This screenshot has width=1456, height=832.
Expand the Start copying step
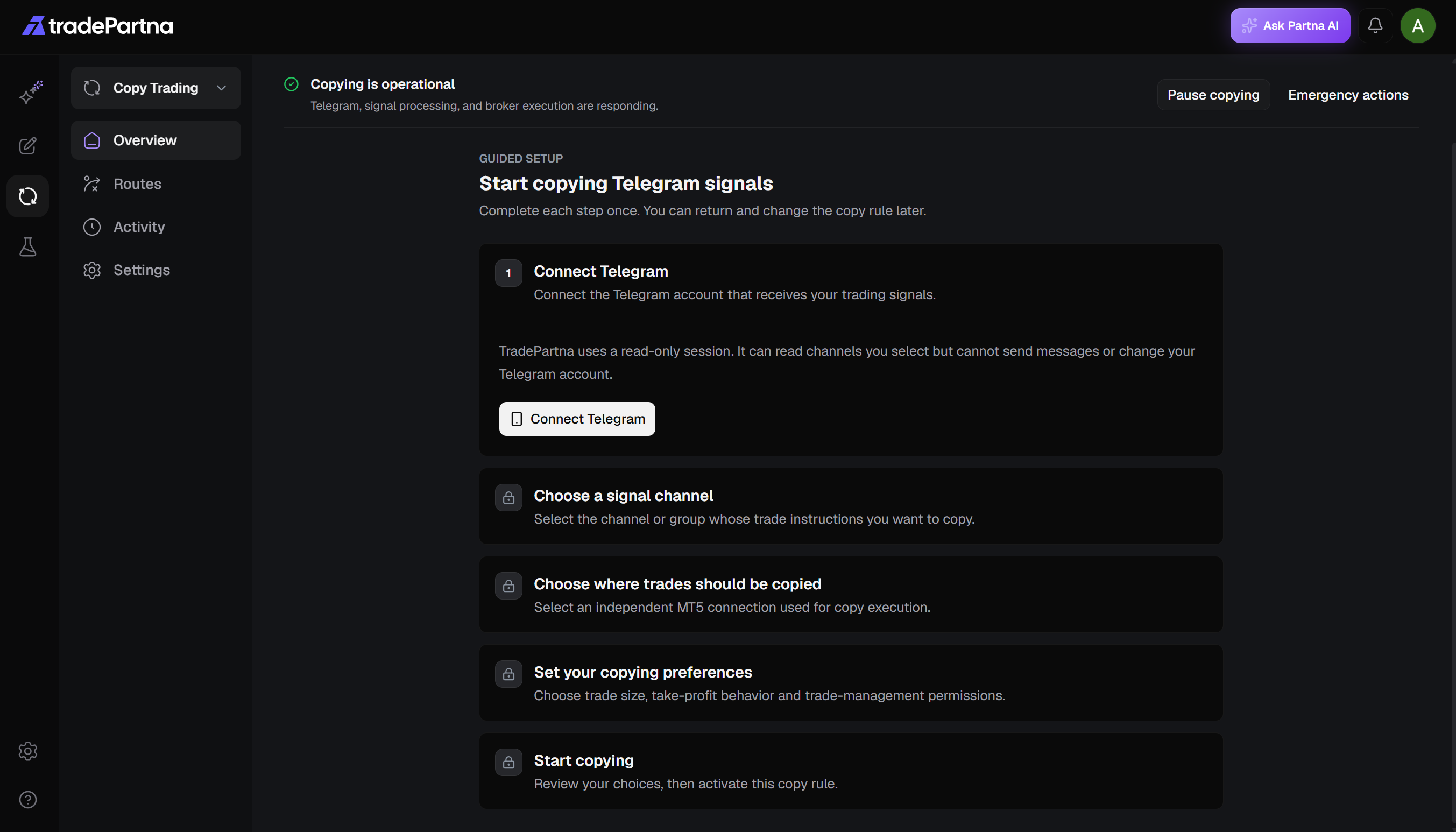point(851,771)
